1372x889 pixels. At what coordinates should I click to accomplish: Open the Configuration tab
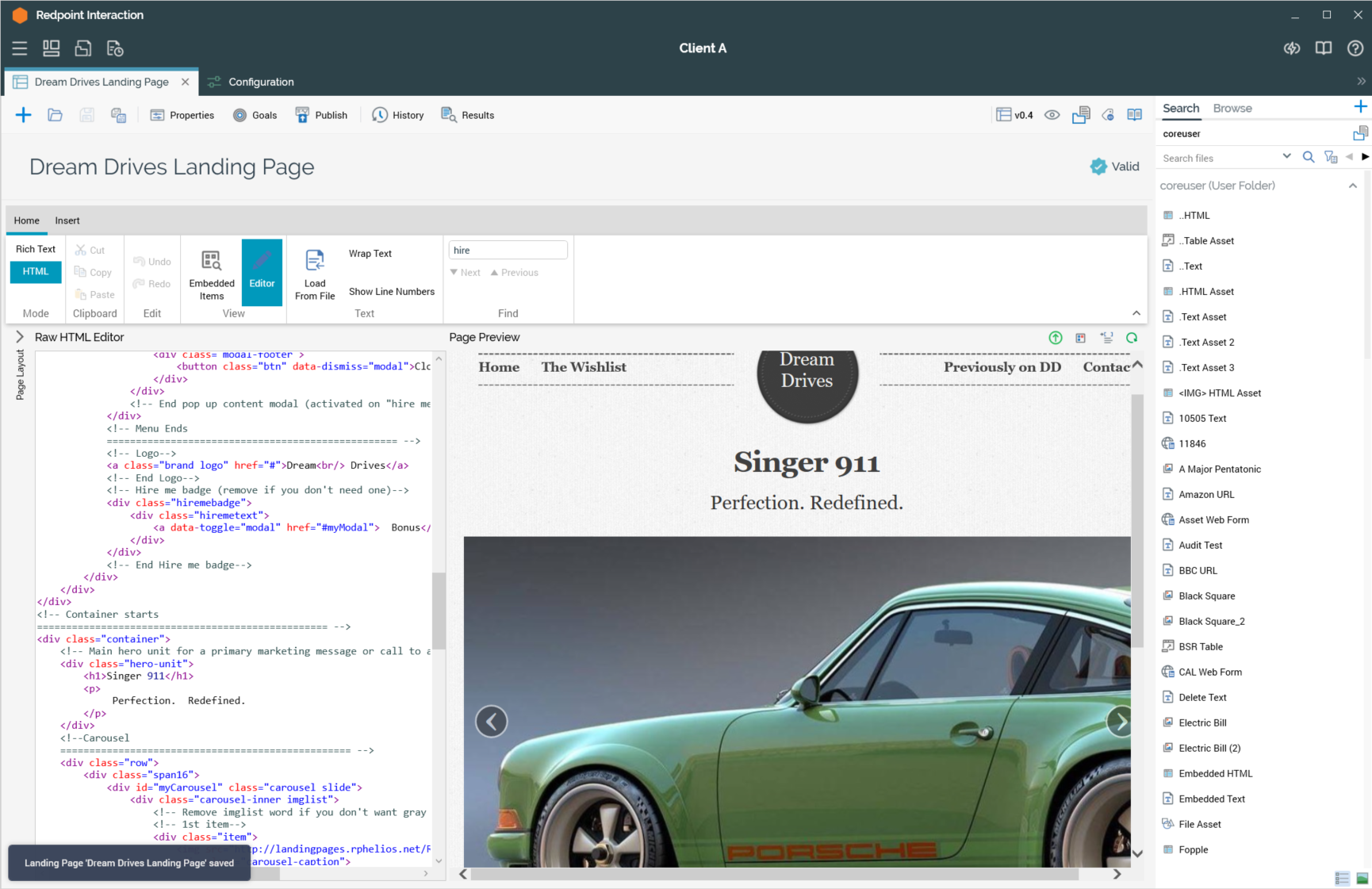261,82
